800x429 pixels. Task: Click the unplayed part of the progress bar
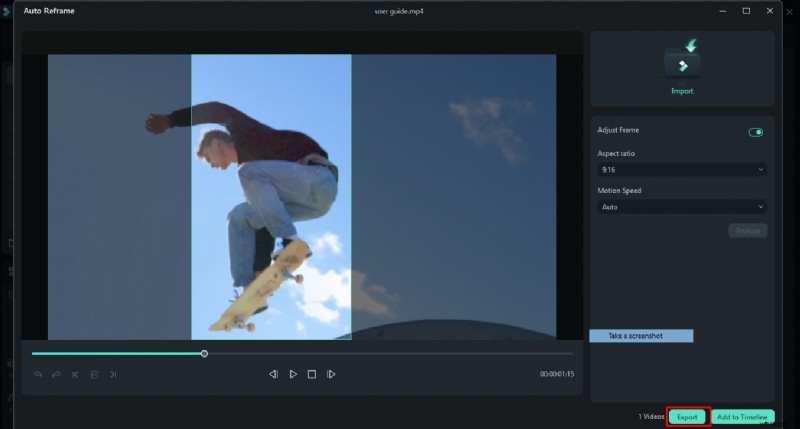[390, 354]
